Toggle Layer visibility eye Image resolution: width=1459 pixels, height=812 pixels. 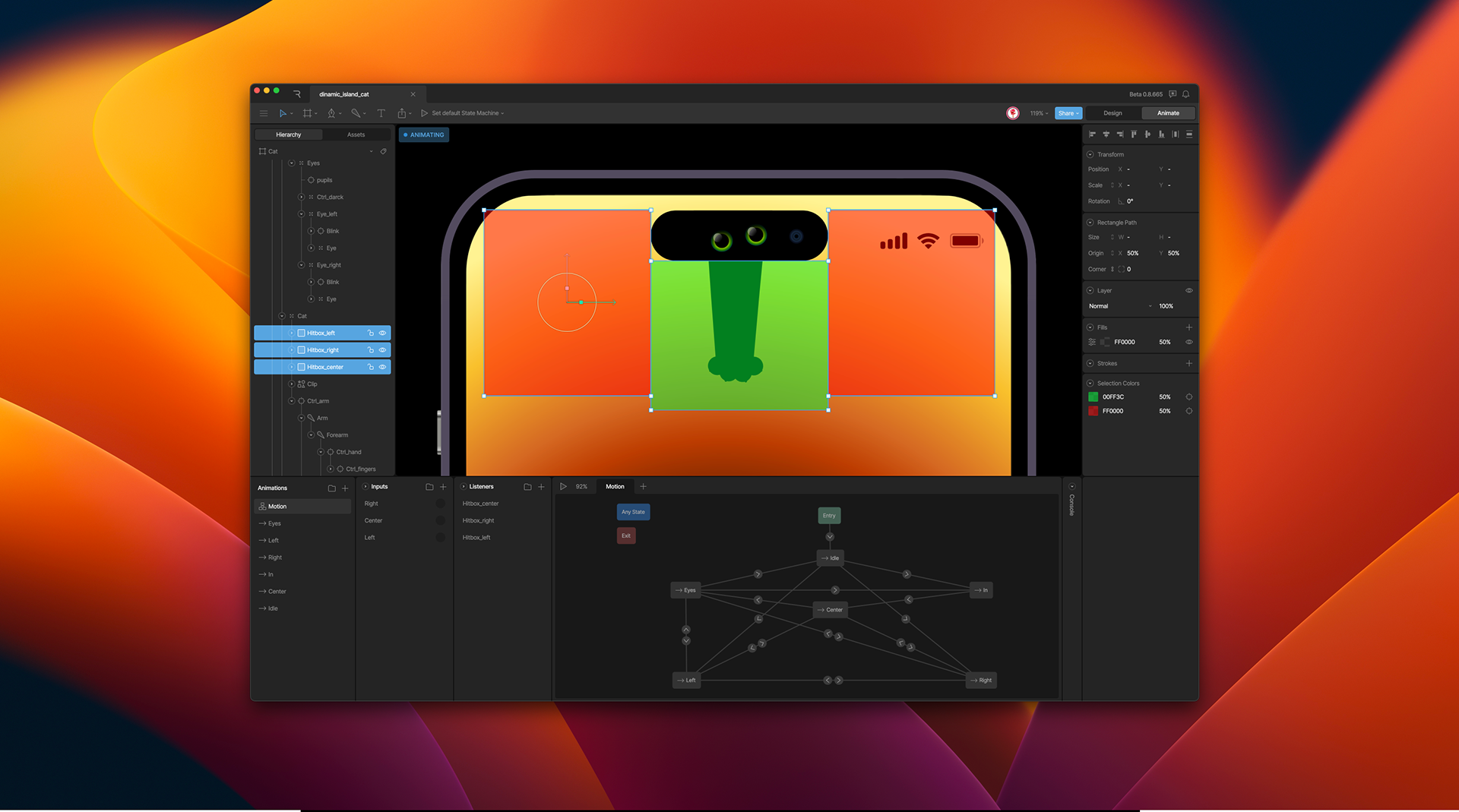(1189, 291)
